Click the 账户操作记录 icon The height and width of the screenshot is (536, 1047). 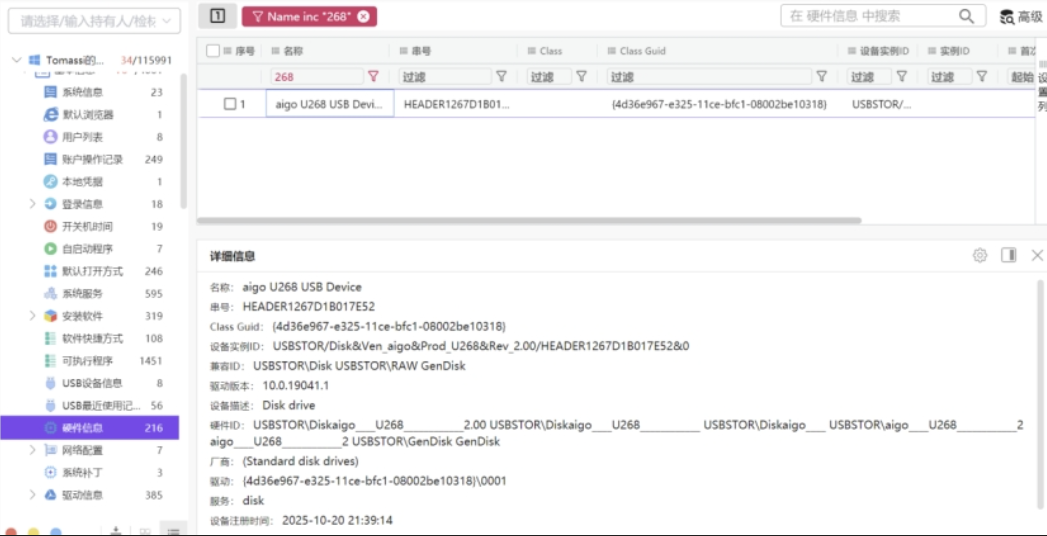pos(50,160)
